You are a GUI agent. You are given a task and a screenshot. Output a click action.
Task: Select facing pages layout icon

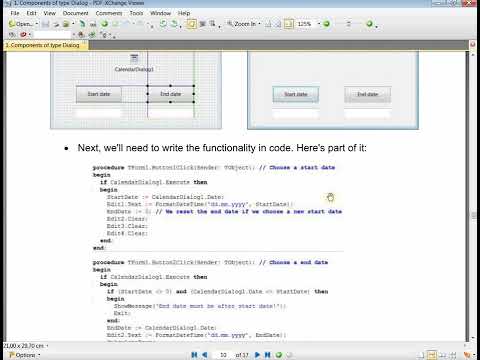tap(443, 355)
